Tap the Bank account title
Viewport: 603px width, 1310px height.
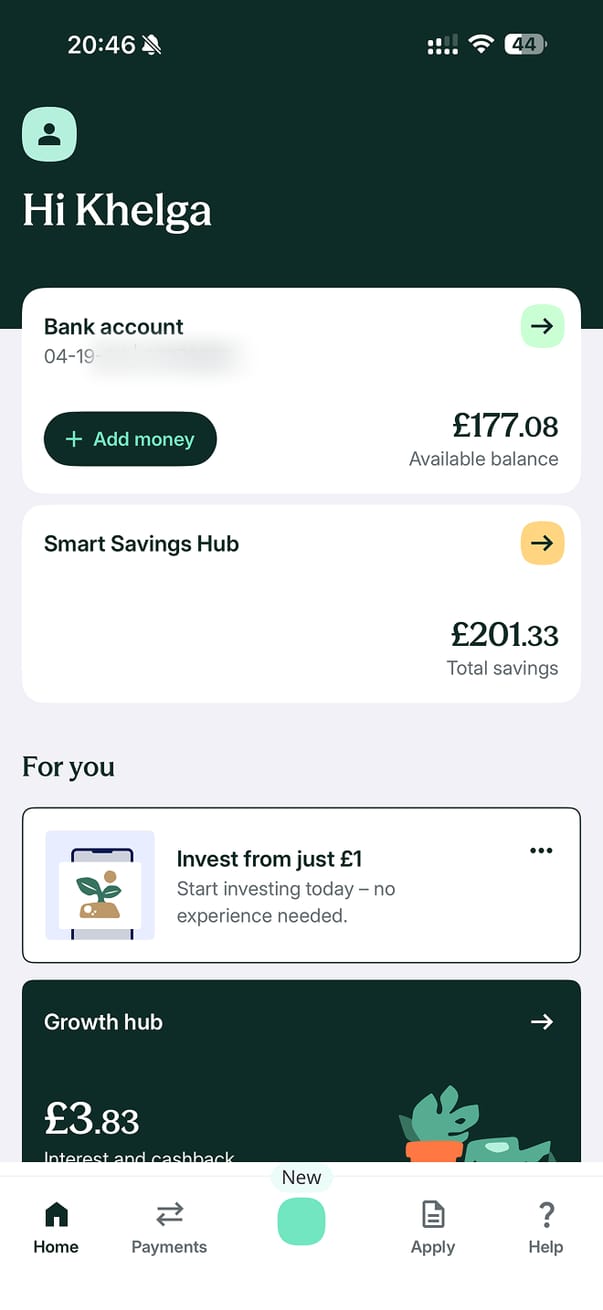tap(114, 327)
